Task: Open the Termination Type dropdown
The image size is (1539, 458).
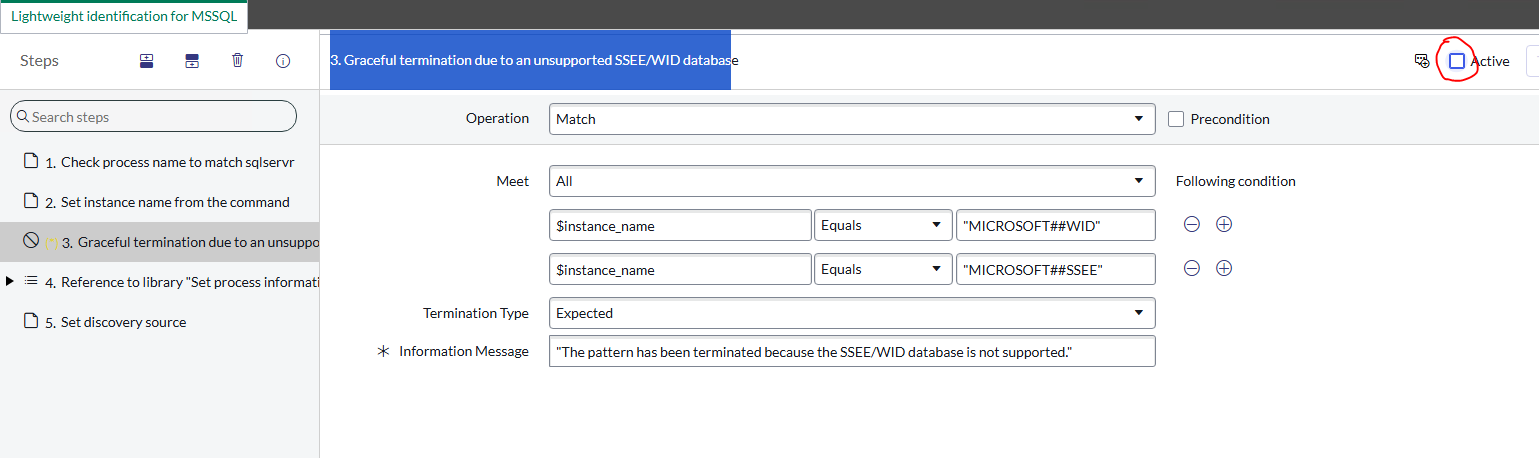Action: tap(852, 313)
